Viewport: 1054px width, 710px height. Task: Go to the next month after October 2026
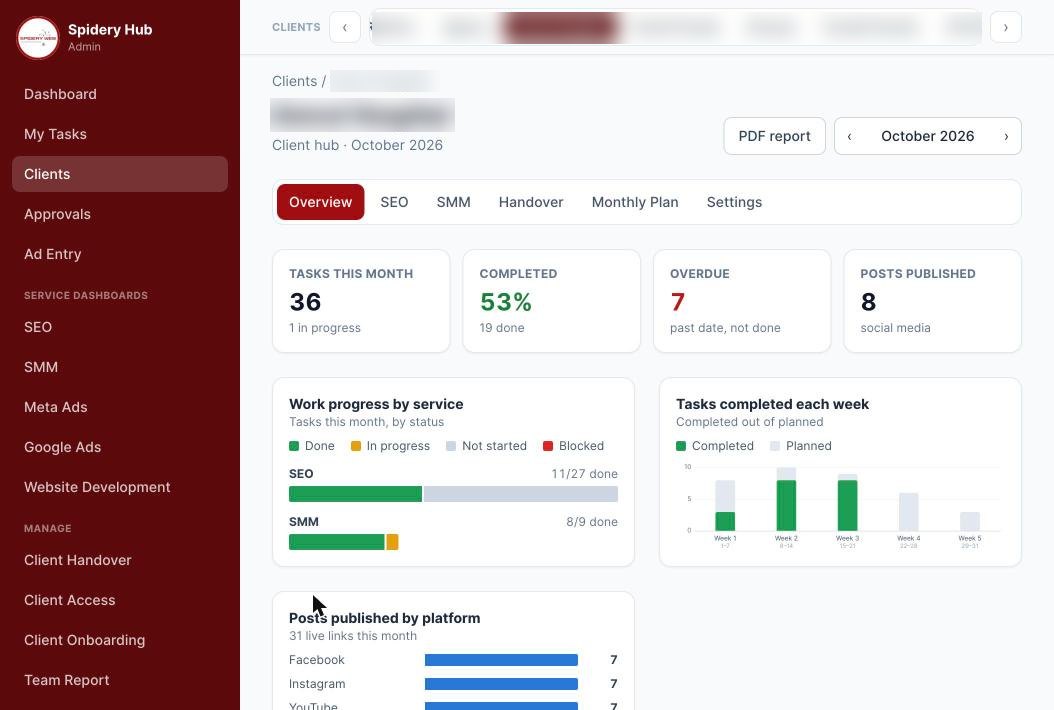tap(1006, 136)
